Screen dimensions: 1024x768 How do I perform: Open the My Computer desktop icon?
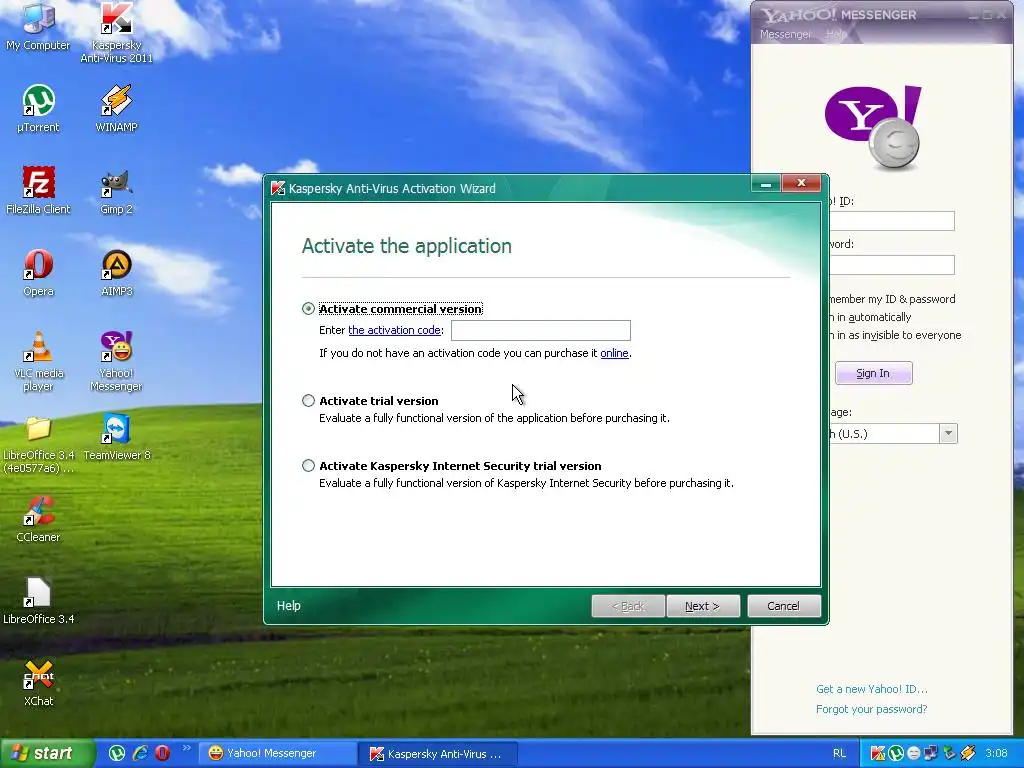point(38,26)
